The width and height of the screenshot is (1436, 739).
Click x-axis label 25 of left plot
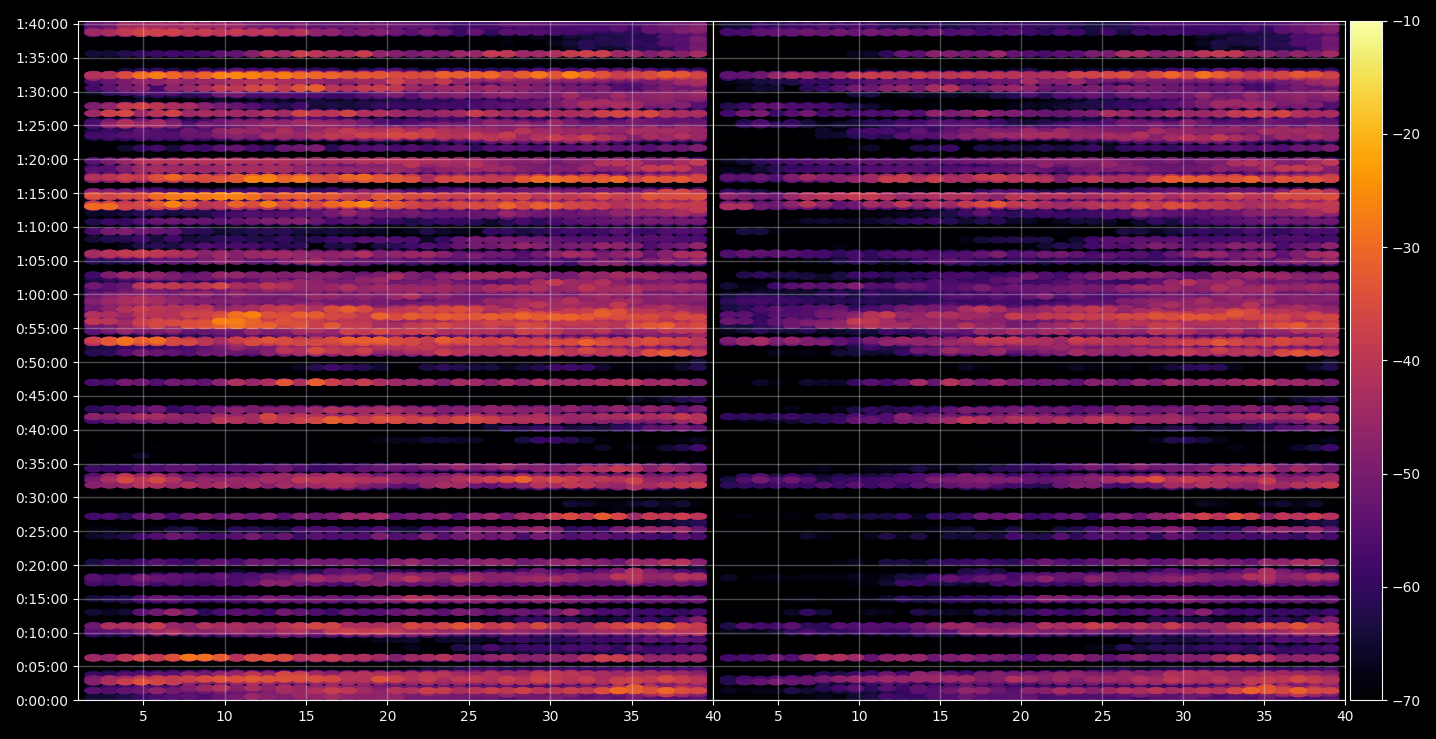469,716
